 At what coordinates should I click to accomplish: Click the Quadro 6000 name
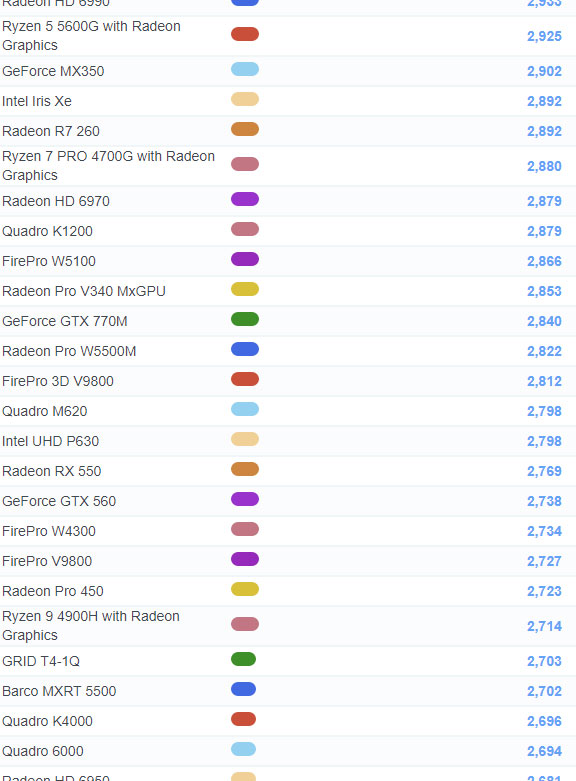coord(43,751)
